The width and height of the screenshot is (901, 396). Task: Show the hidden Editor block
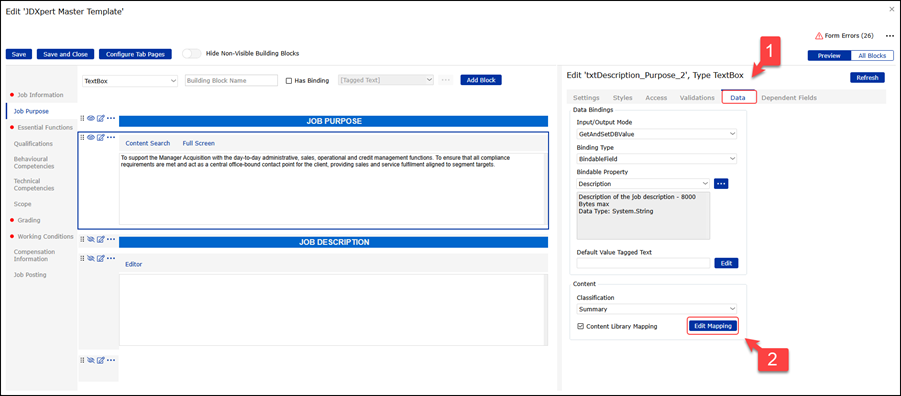(x=91, y=258)
